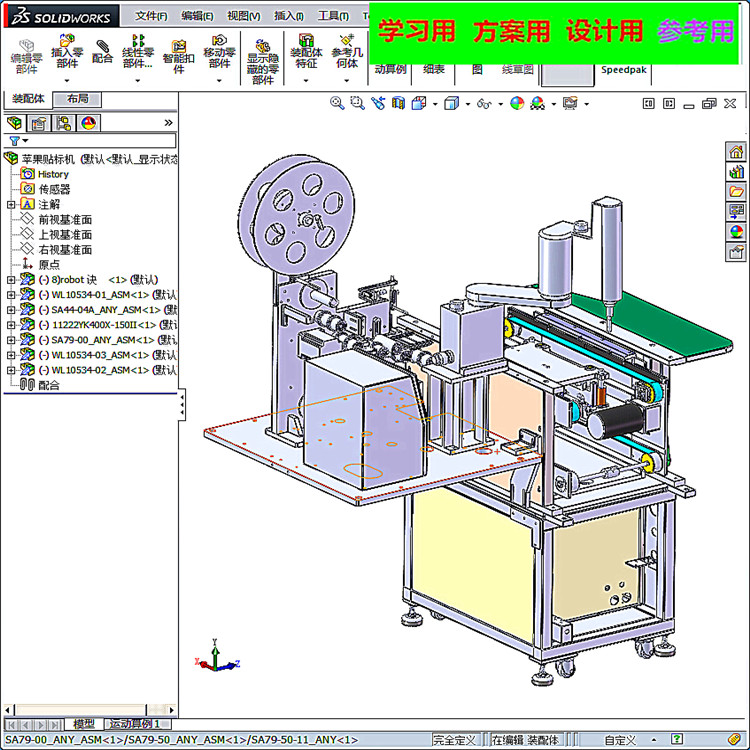Open dropdown arrow under Insert Components
Image resolution: width=750 pixels, height=750 pixels.
coord(67,80)
